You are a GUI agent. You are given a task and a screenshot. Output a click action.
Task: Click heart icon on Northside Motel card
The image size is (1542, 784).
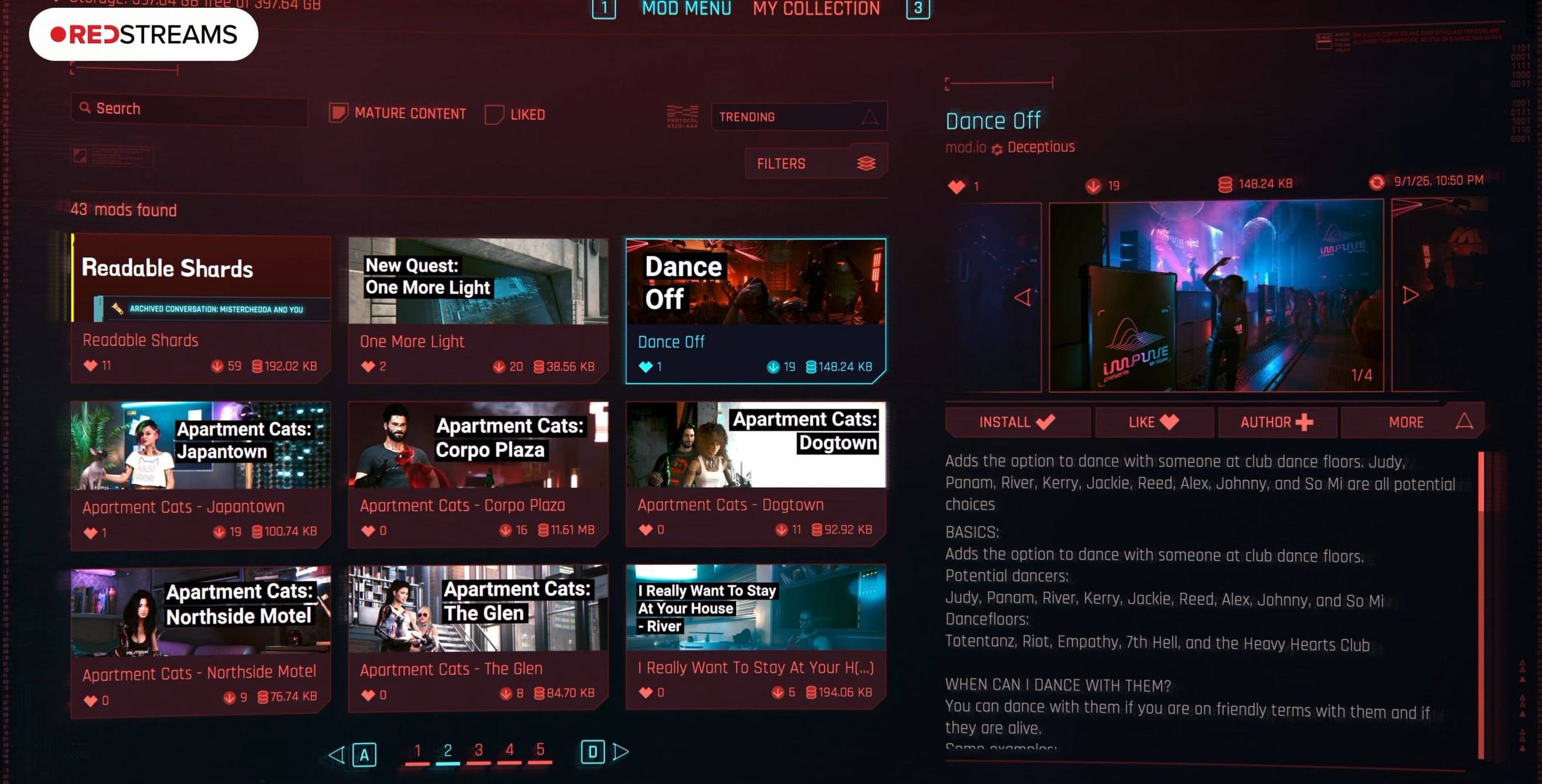(x=90, y=700)
